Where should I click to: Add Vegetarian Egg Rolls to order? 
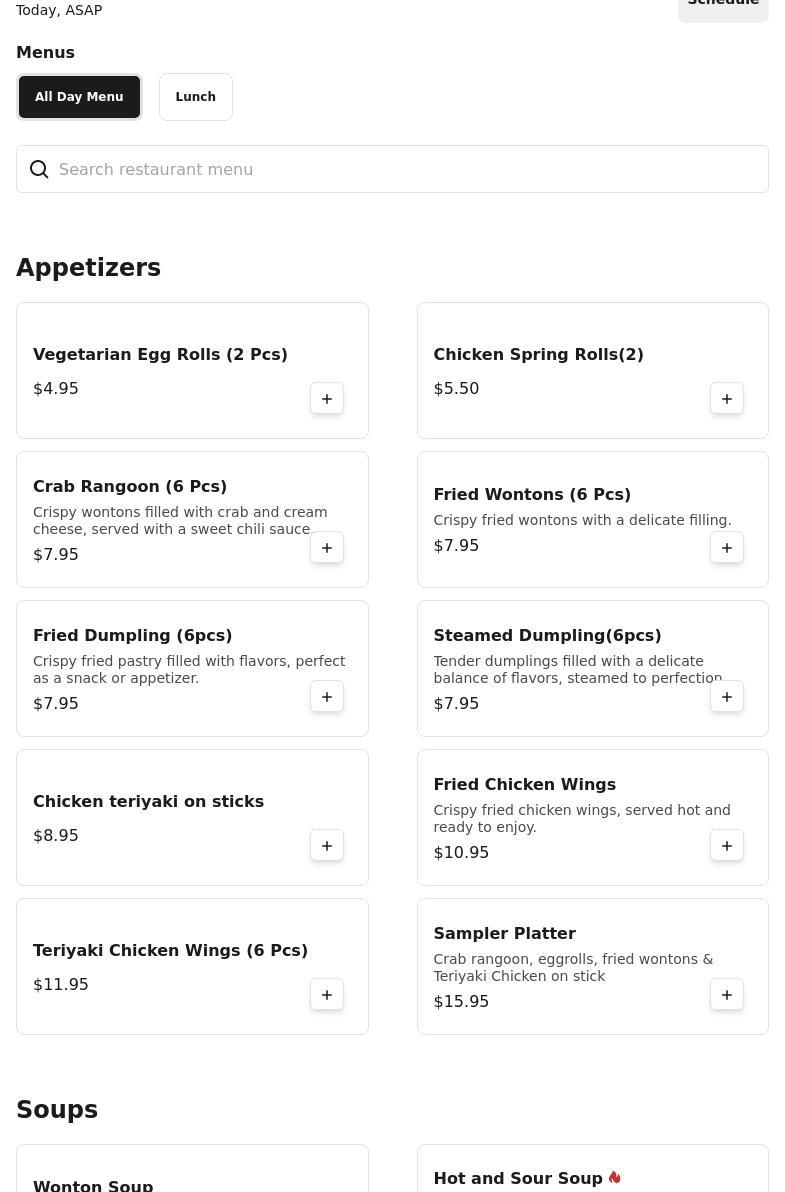coord(327,399)
